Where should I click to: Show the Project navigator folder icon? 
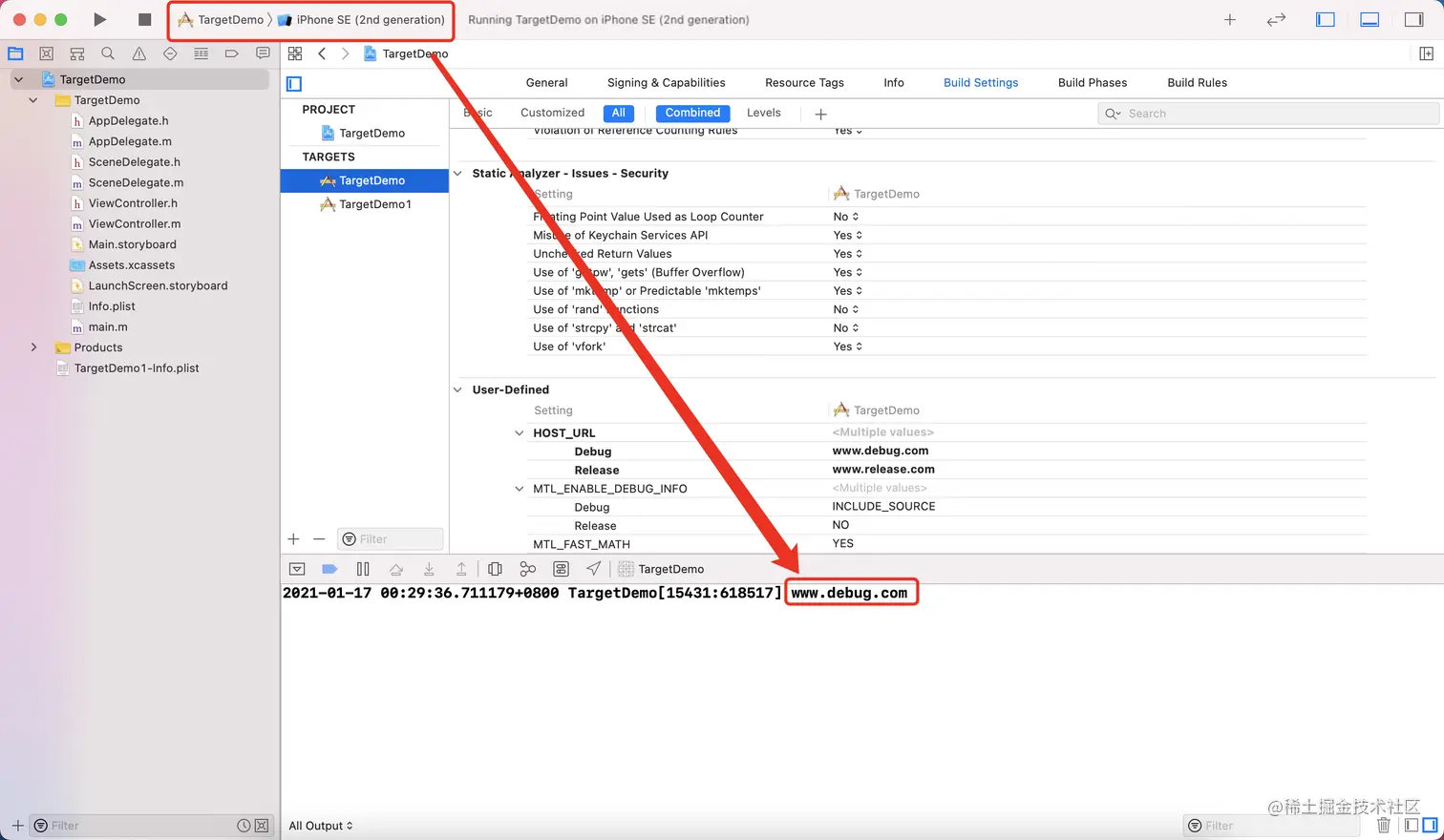point(15,54)
